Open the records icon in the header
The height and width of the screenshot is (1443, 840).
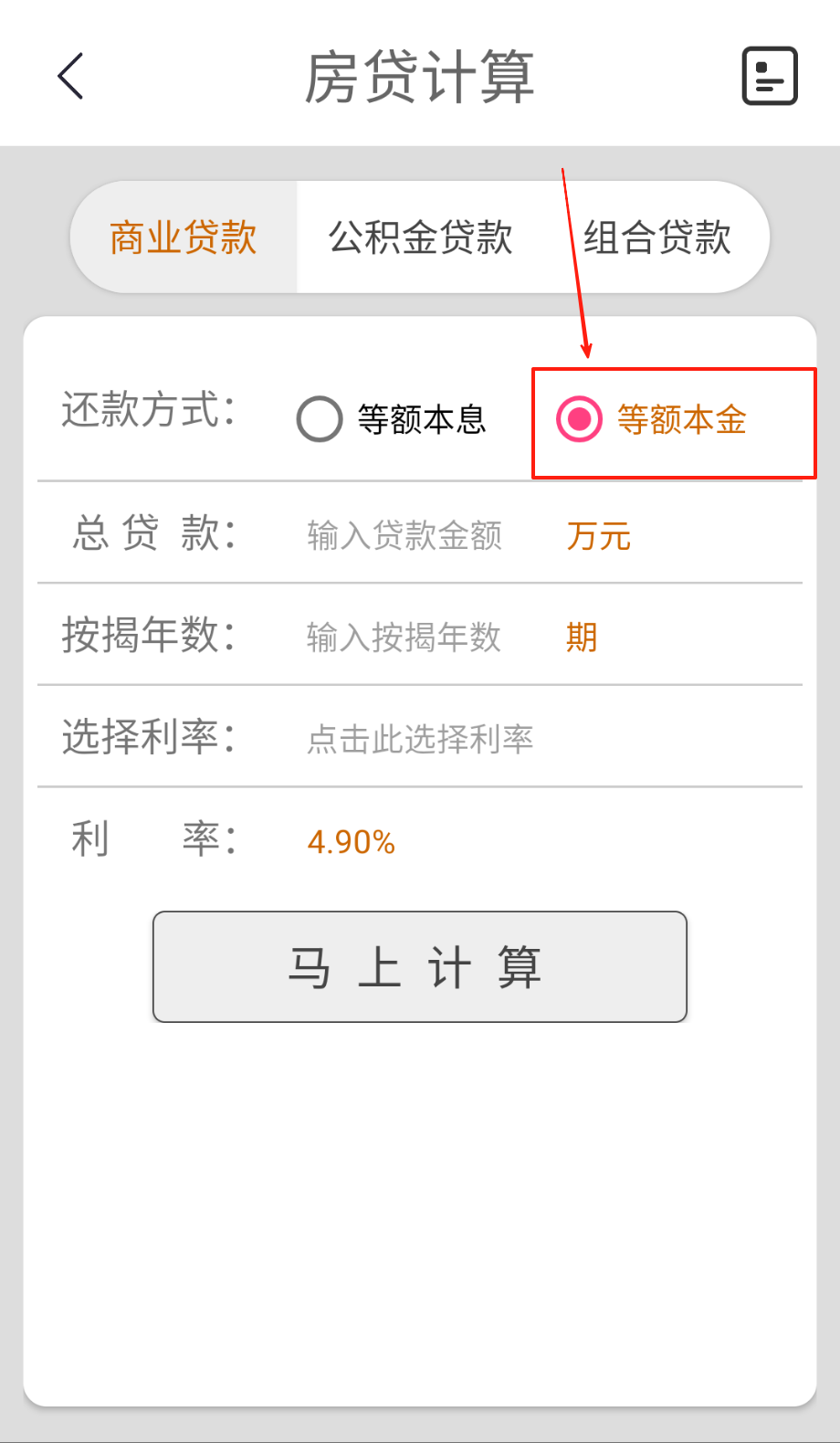[770, 76]
